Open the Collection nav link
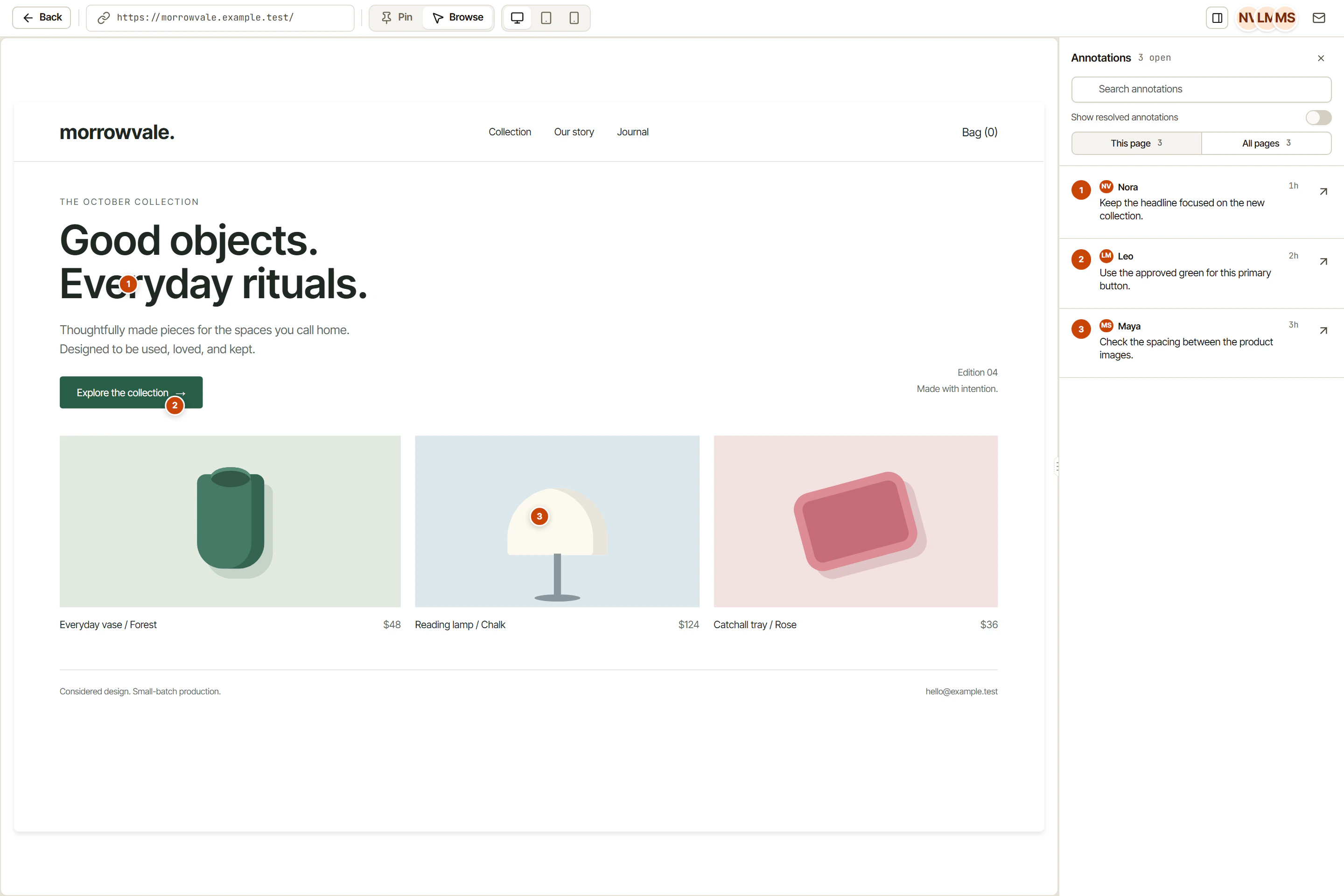Screen dimensions: 1344x896 [x=510, y=132]
